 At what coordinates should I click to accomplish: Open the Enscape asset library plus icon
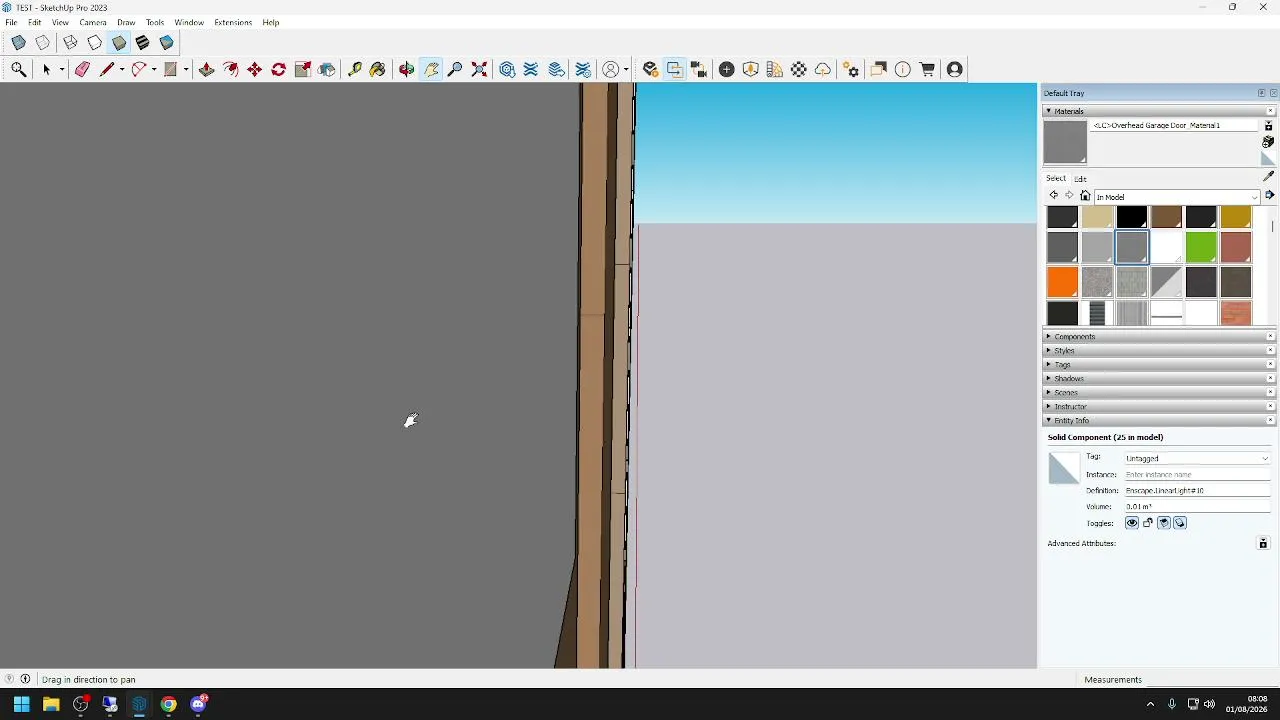(x=727, y=69)
